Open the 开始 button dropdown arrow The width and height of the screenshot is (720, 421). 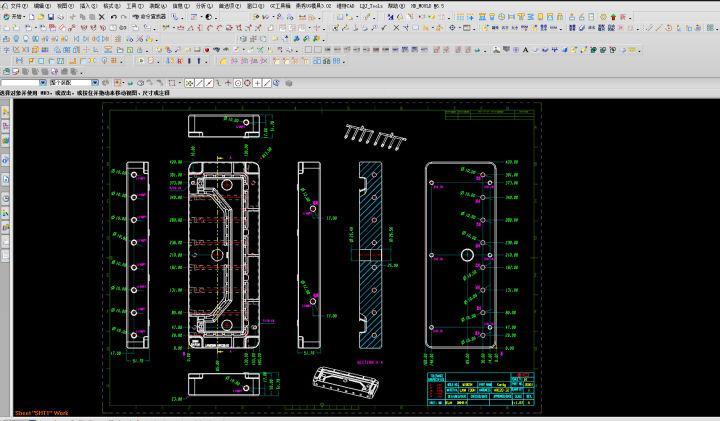click(x=24, y=17)
